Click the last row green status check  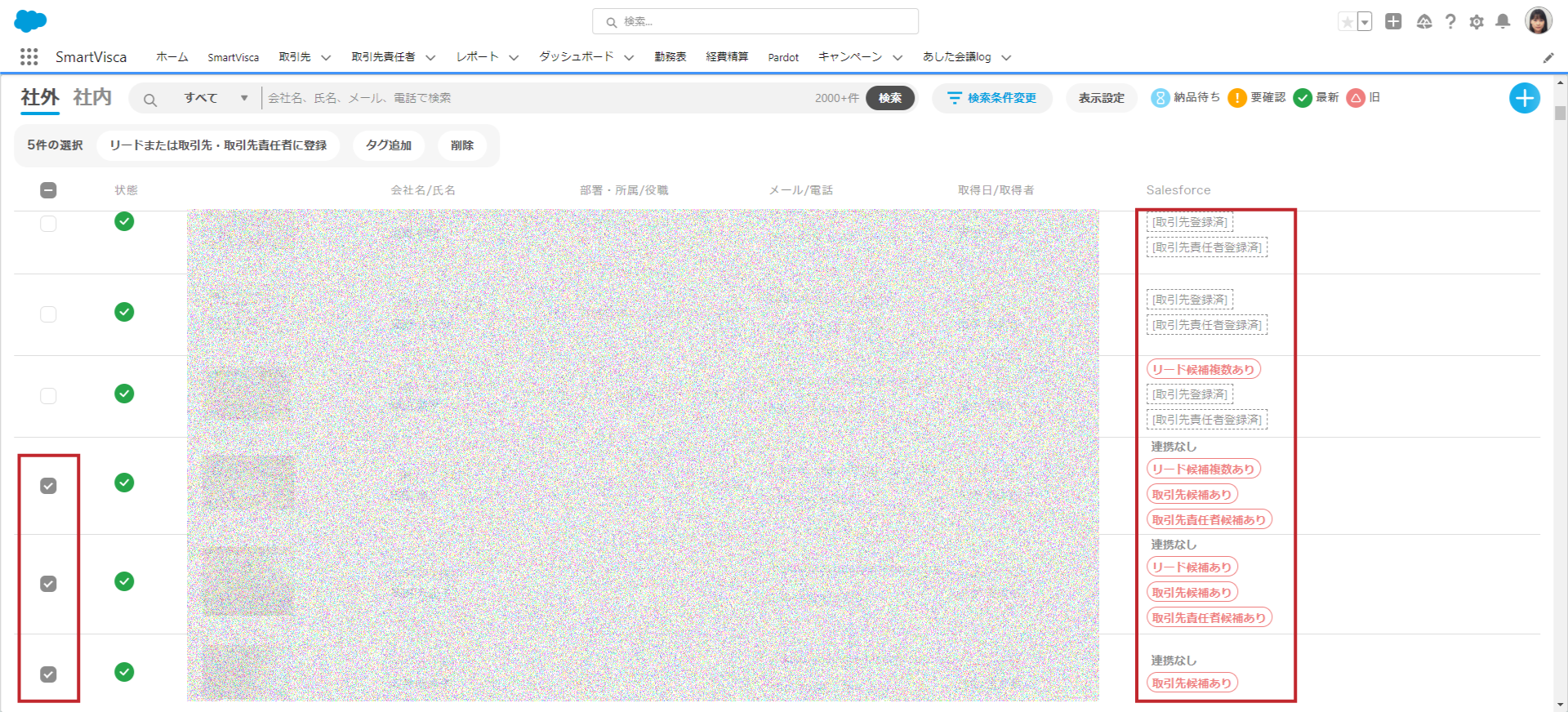124,672
